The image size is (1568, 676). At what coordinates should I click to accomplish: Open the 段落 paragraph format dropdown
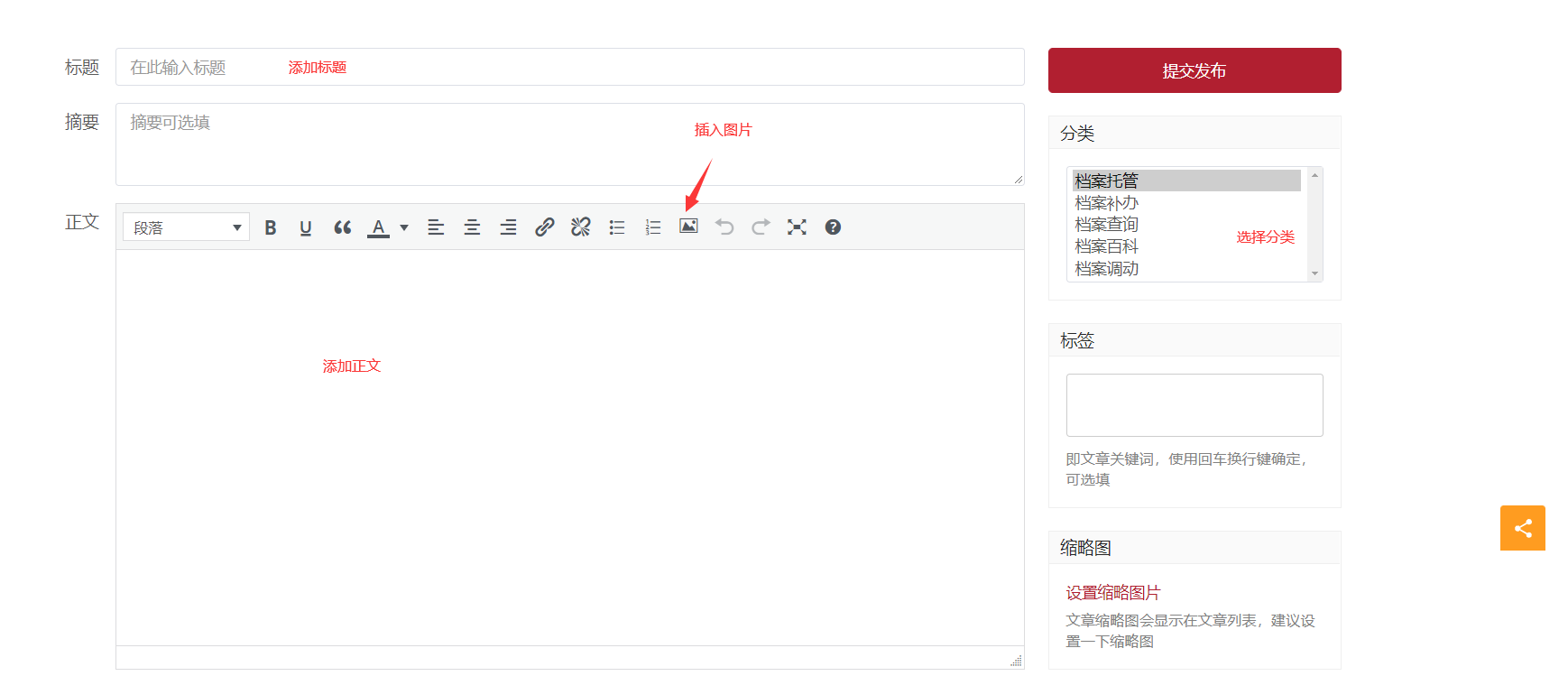coord(186,227)
